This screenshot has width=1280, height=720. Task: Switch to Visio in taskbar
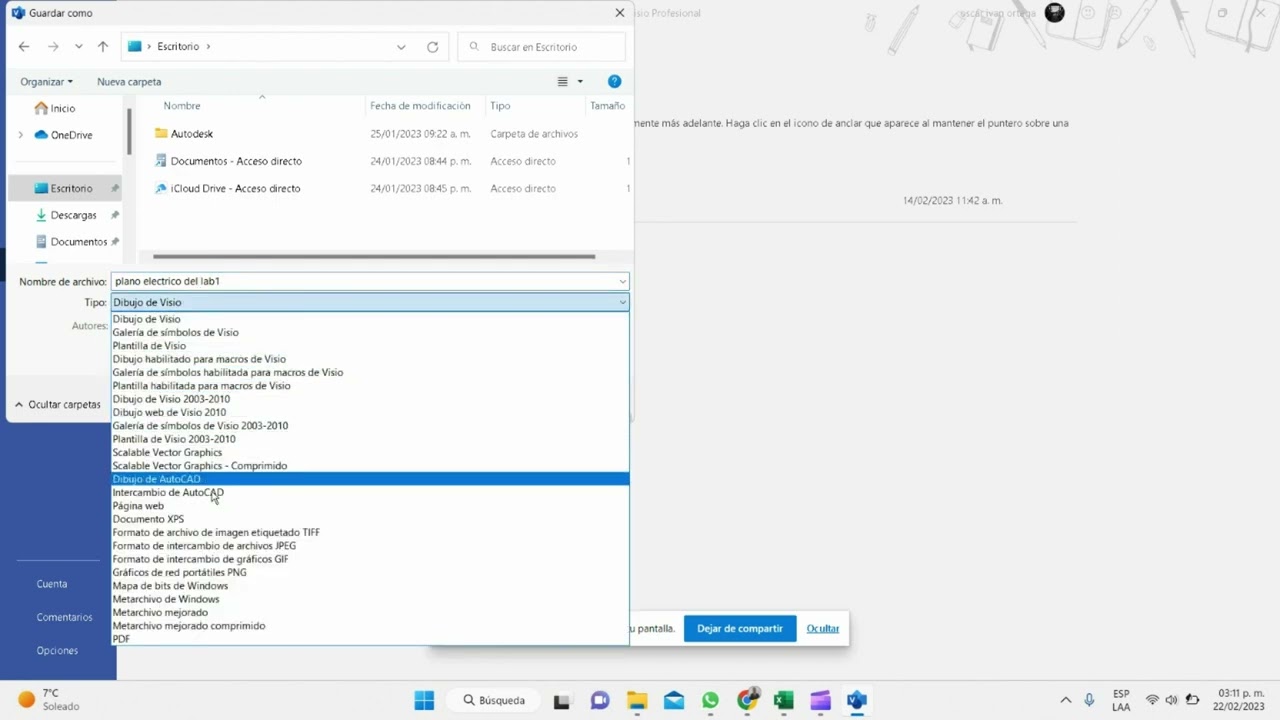tap(857, 701)
